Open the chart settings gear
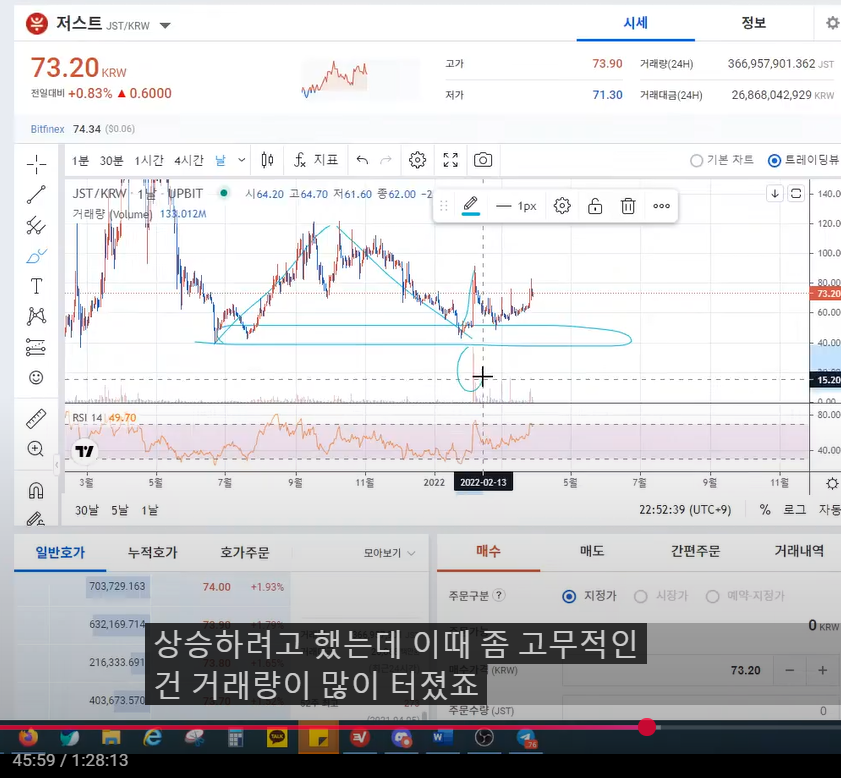This screenshot has width=841, height=778. [417, 160]
